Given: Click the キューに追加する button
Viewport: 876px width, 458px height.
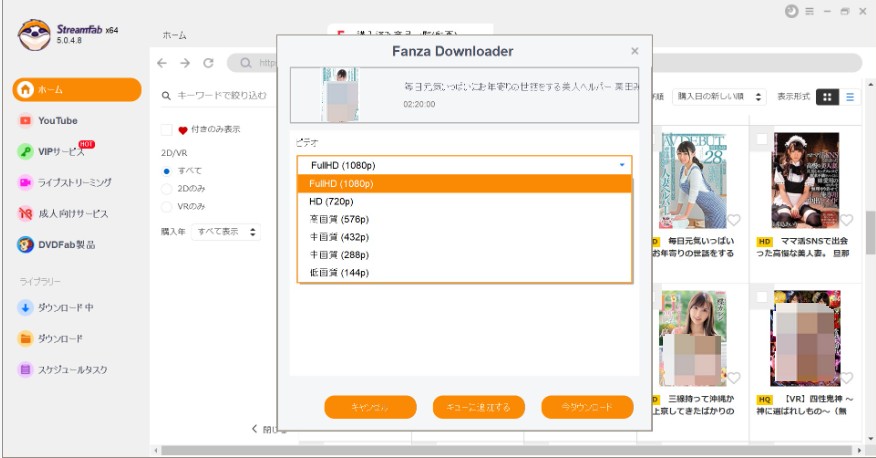Looking at the screenshot, I should tap(479, 407).
